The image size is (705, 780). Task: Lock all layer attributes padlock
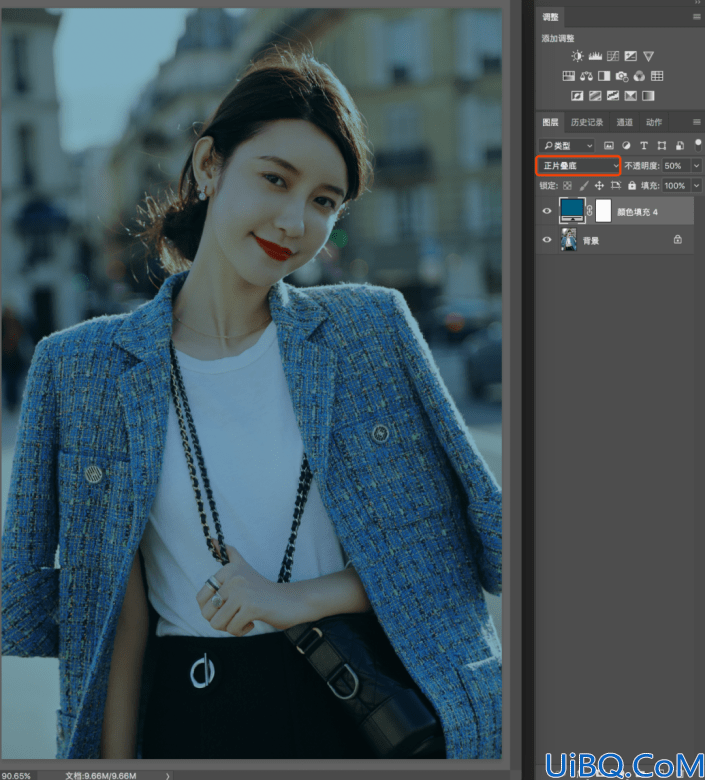632,186
